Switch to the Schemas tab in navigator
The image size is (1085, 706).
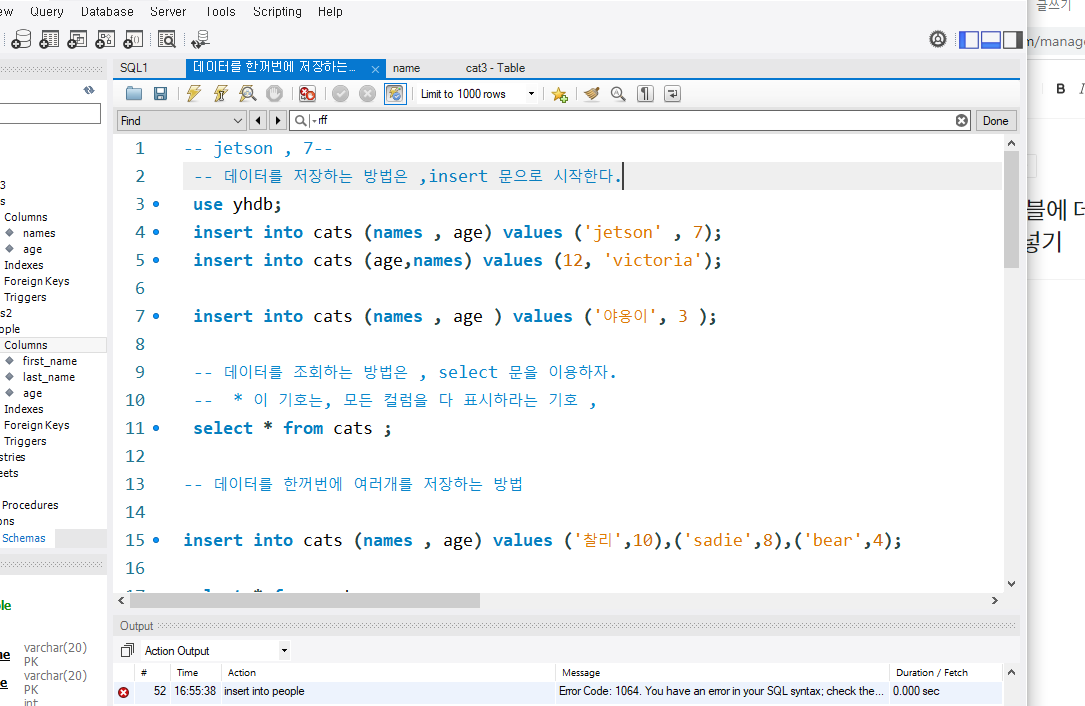24,538
